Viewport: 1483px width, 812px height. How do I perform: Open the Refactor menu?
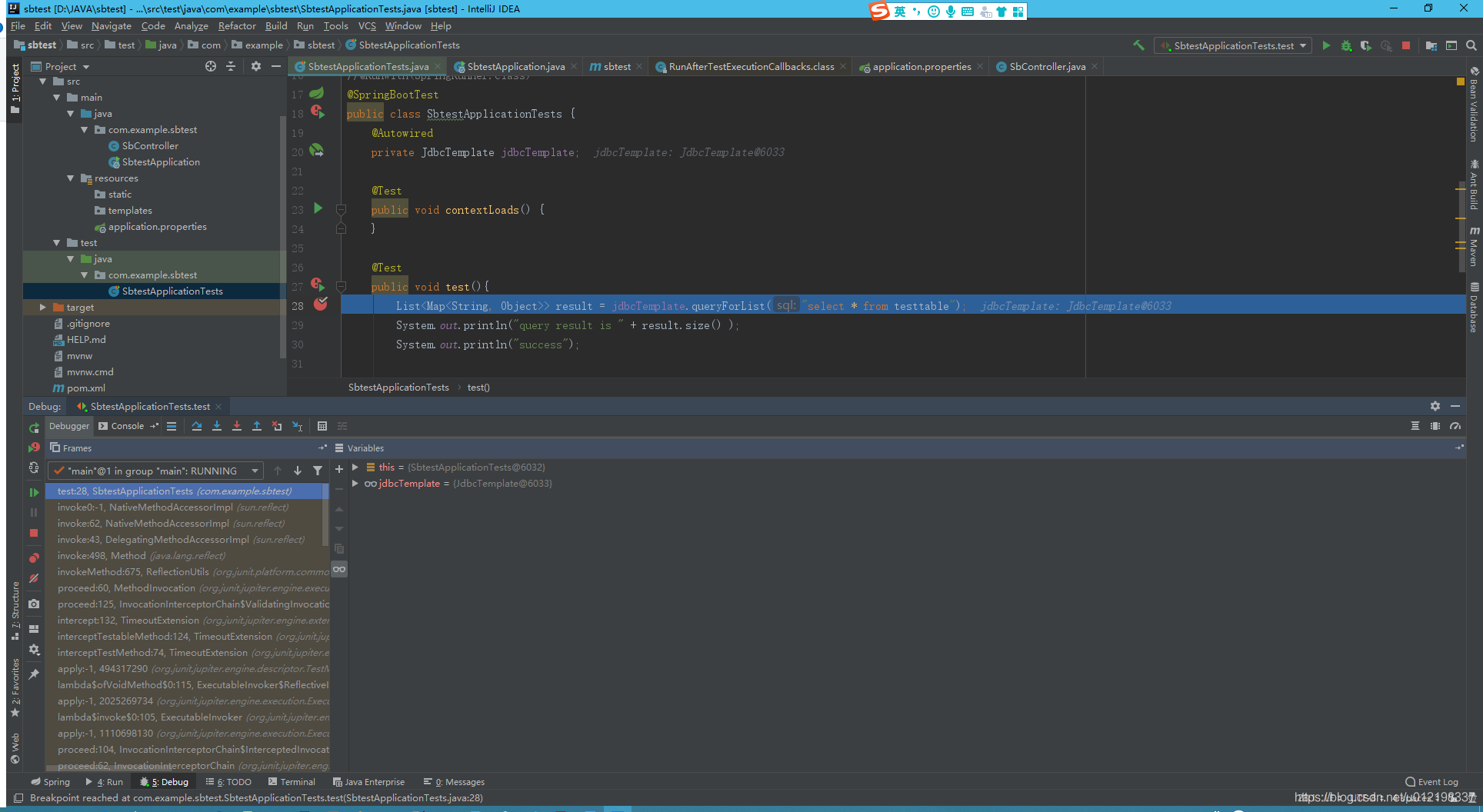237,26
